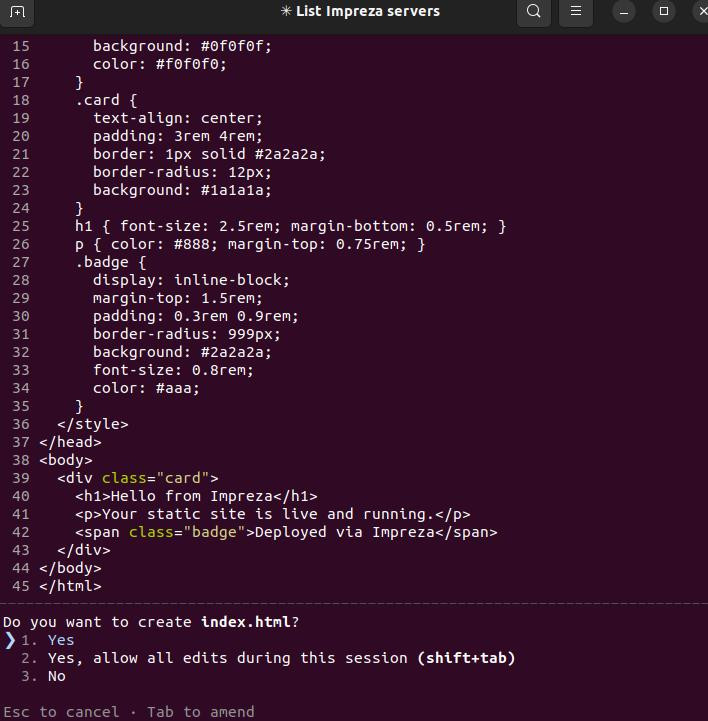Click Your static site is live paragraph
Screen dimensions: 708x721
point(272,514)
